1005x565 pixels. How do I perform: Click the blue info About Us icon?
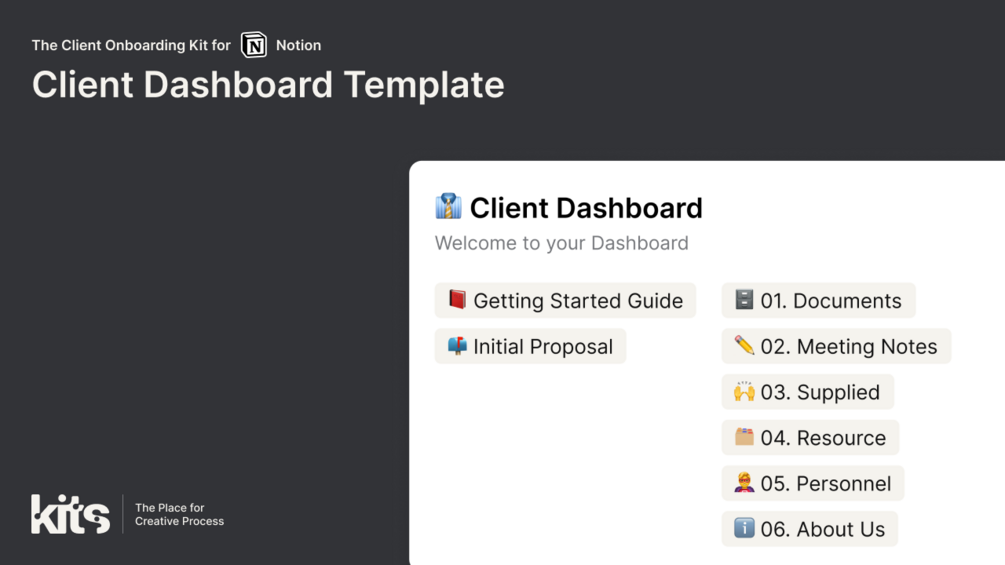pos(744,528)
